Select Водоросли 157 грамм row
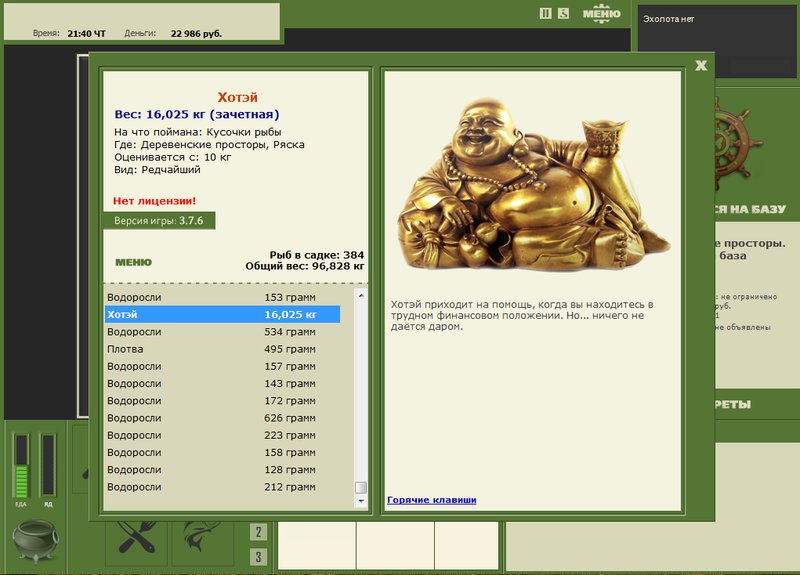Screen dimensions: 800x575 [222, 366]
